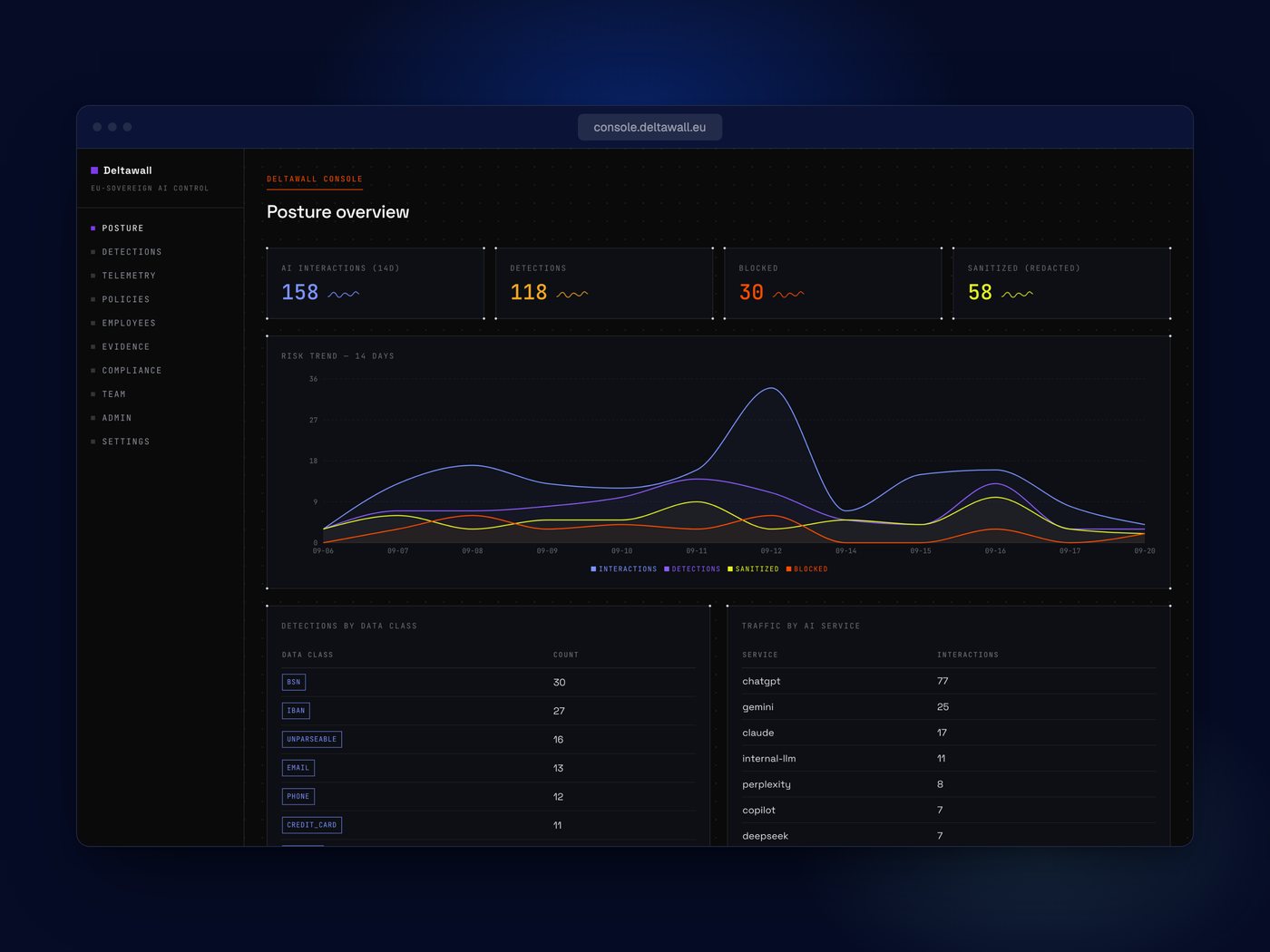Screen dimensions: 1270x952
Task: Click the 09-06 date on chart axis
Action: coord(323,551)
